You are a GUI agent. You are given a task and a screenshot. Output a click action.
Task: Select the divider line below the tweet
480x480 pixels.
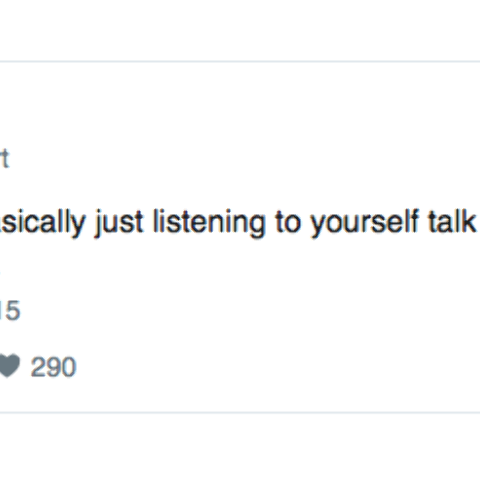[x=240, y=413]
